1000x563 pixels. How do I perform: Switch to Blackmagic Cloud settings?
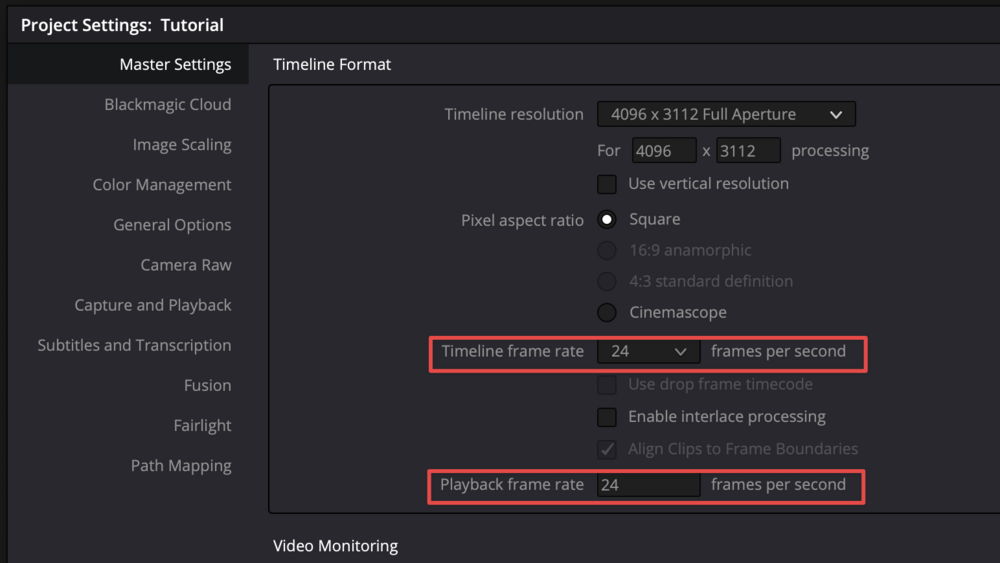click(167, 105)
